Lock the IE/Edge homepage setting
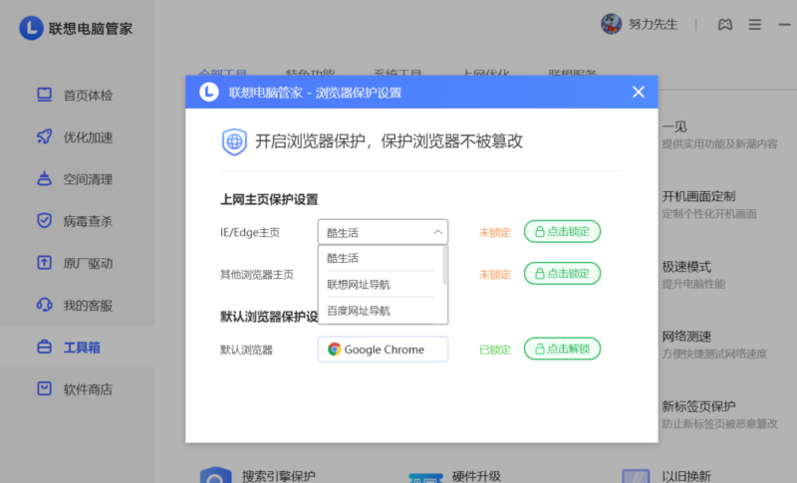797x483 pixels. click(x=562, y=232)
